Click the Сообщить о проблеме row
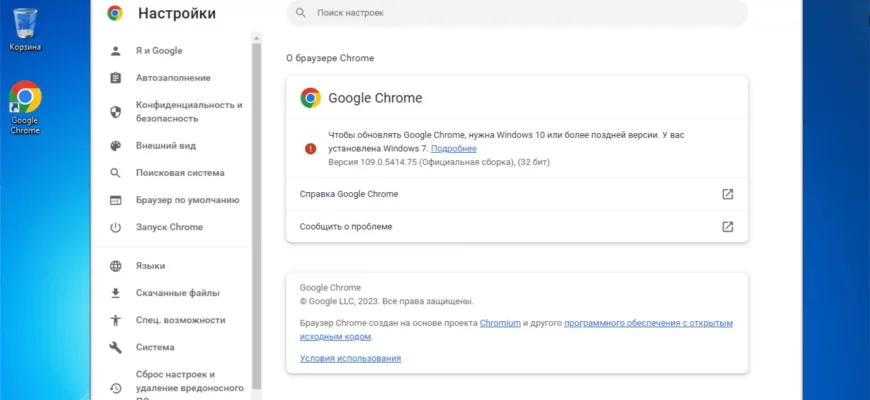The image size is (870, 400). [517, 226]
